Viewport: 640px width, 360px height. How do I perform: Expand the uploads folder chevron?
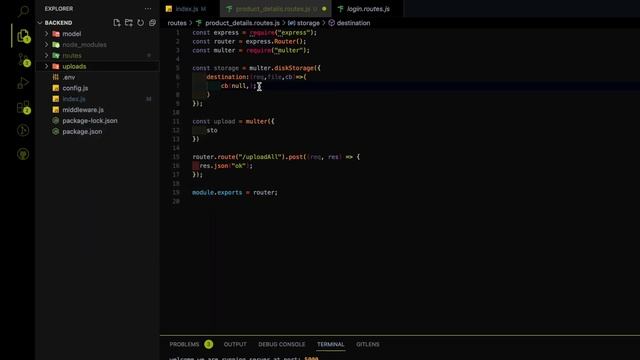[x=47, y=66]
